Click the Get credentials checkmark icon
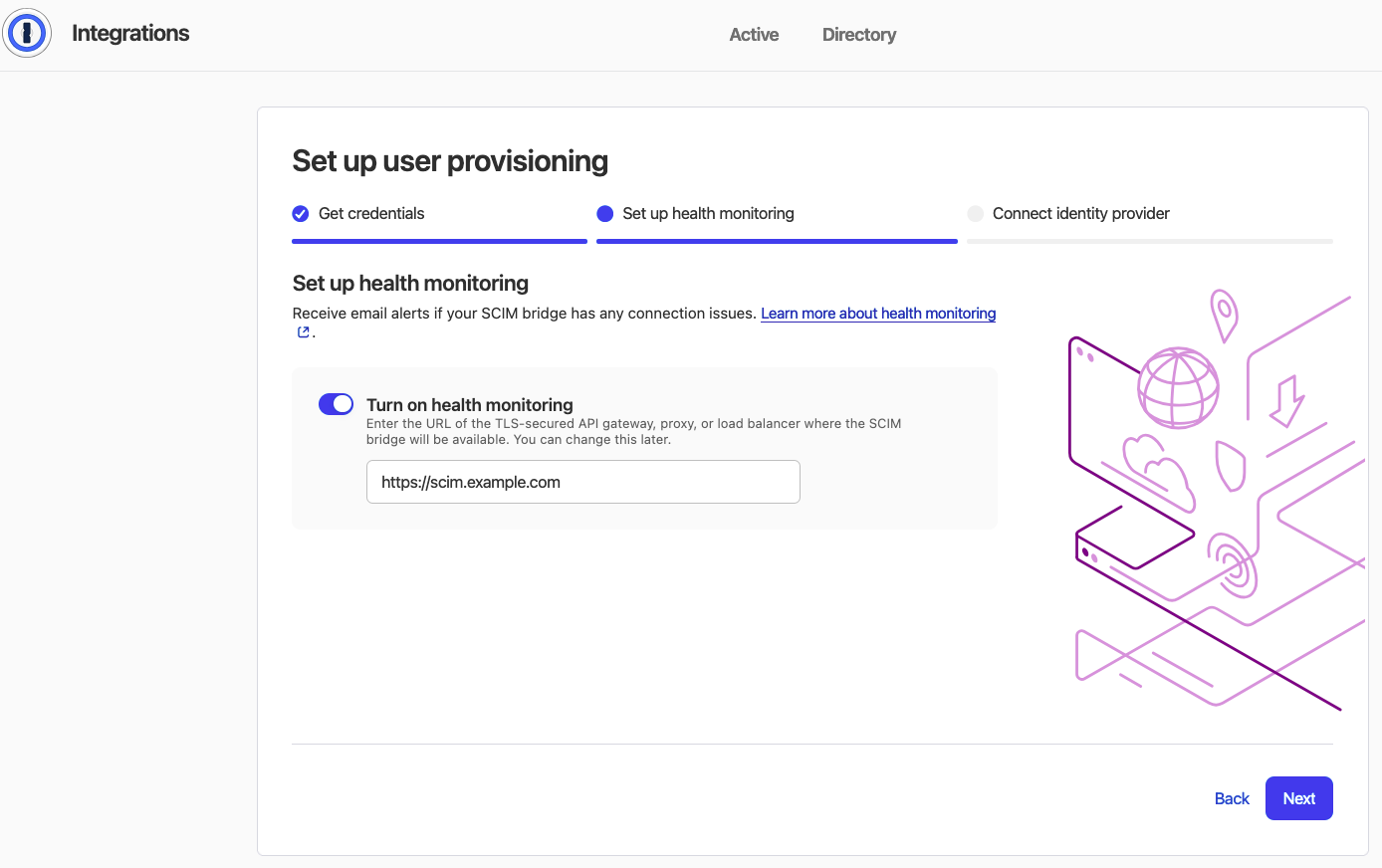This screenshot has height=868, width=1382. point(301,214)
